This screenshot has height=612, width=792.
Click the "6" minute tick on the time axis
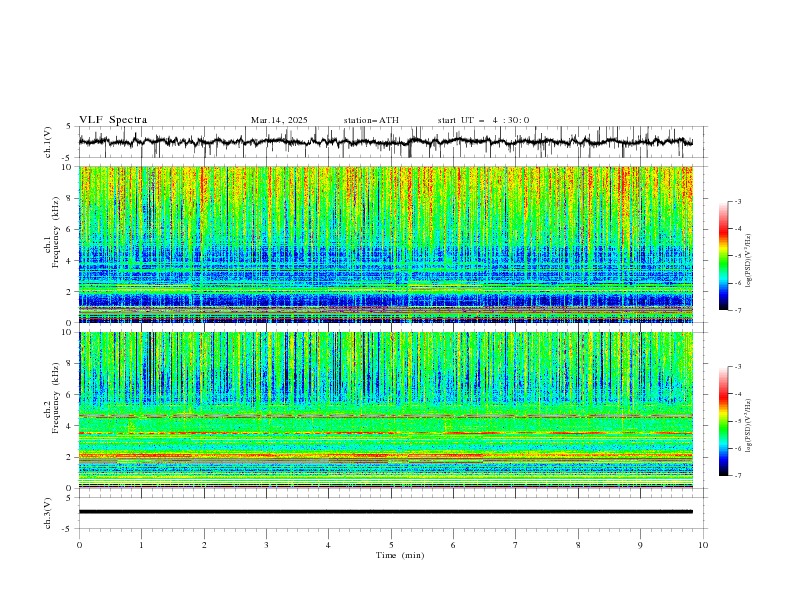click(x=453, y=545)
